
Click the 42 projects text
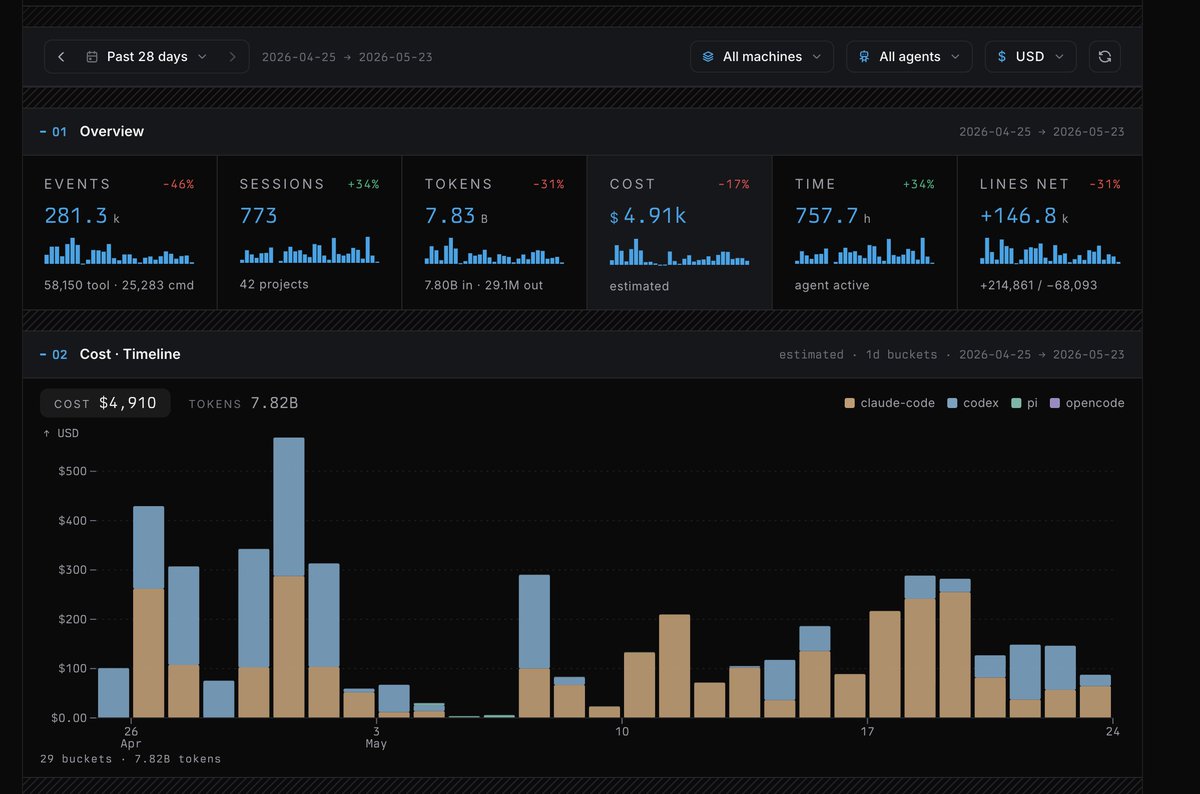click(x=274, y=284)
